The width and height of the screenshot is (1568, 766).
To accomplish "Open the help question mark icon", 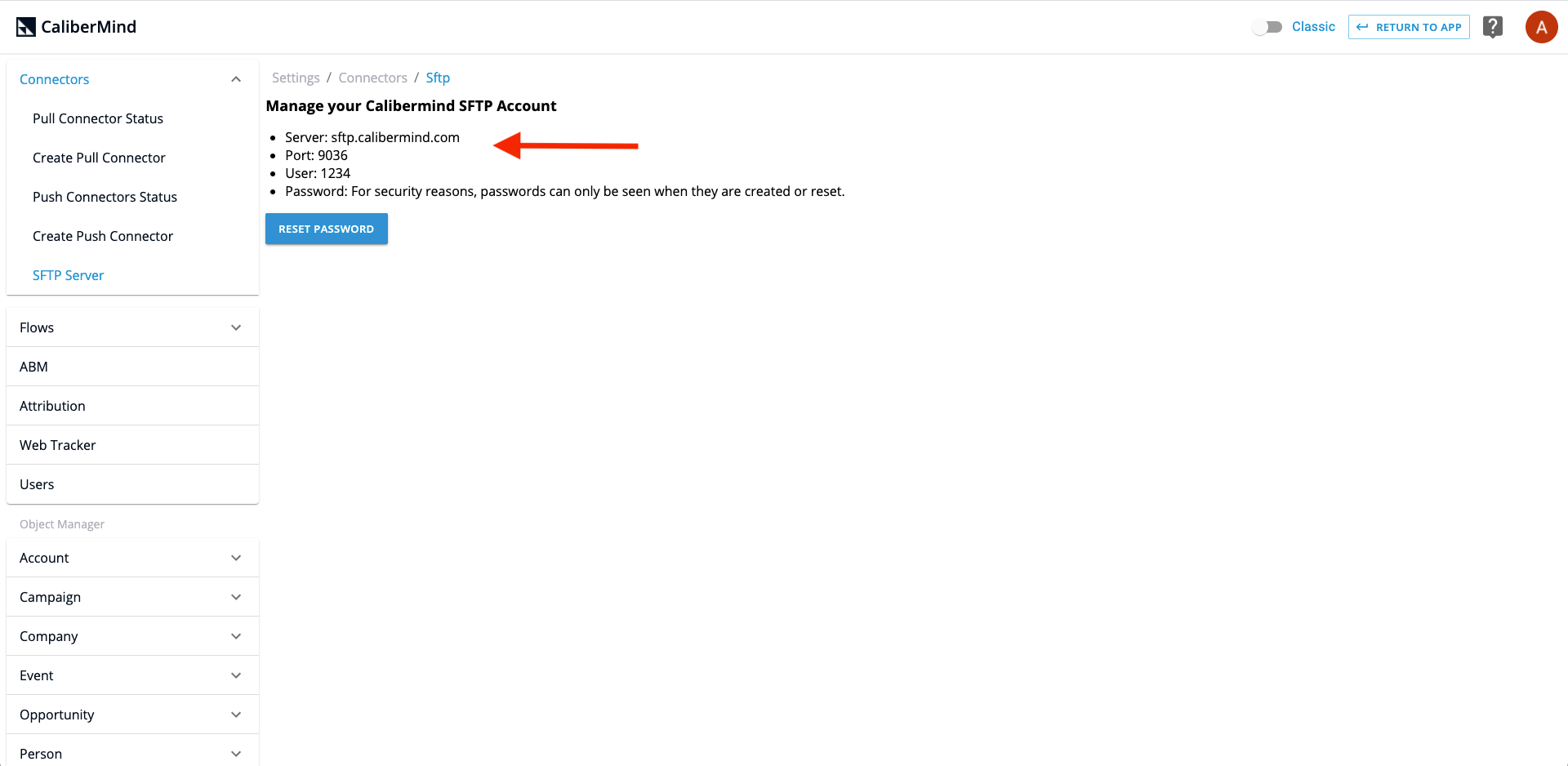I will [1493, 27].
